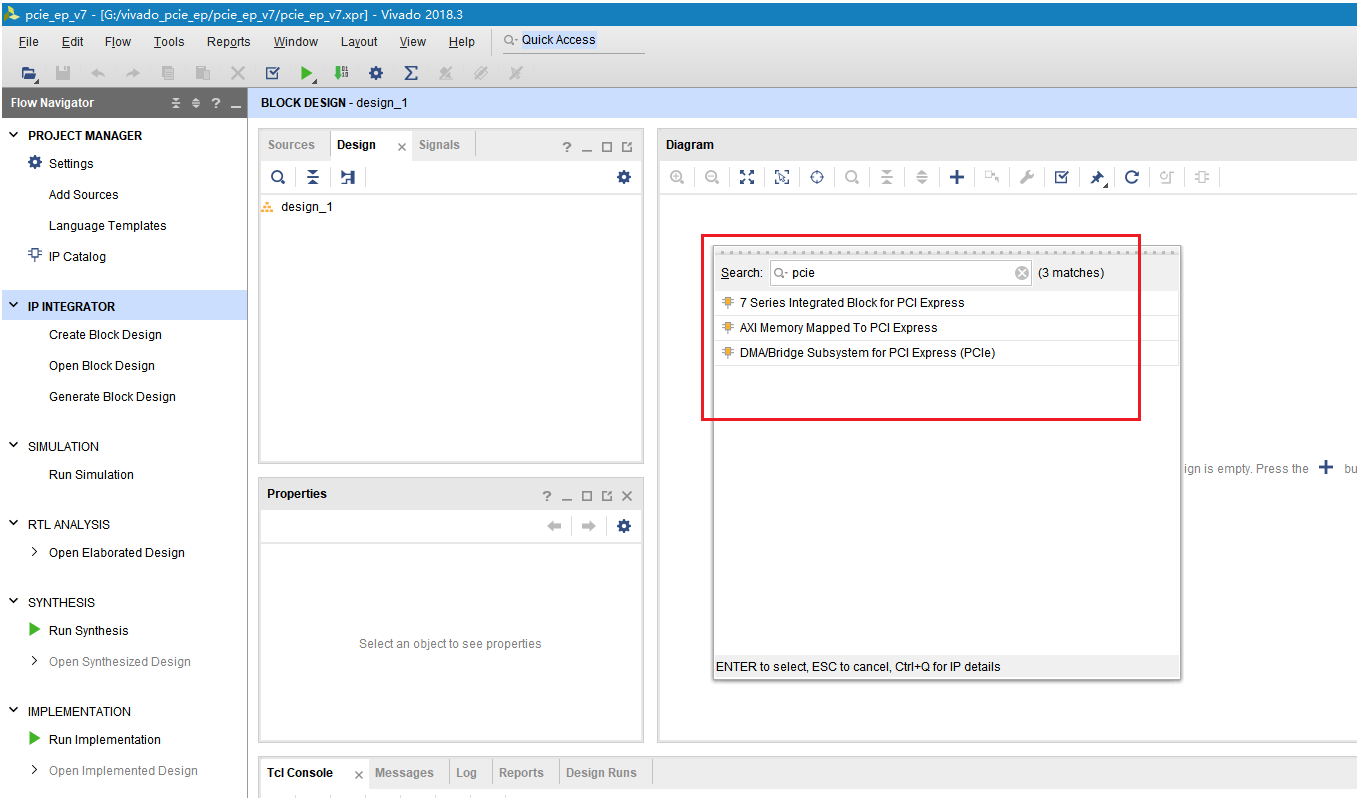The width and height of the screenshot is (1357, 798).
Task: Open the File menu
Action: coord(29,42)
